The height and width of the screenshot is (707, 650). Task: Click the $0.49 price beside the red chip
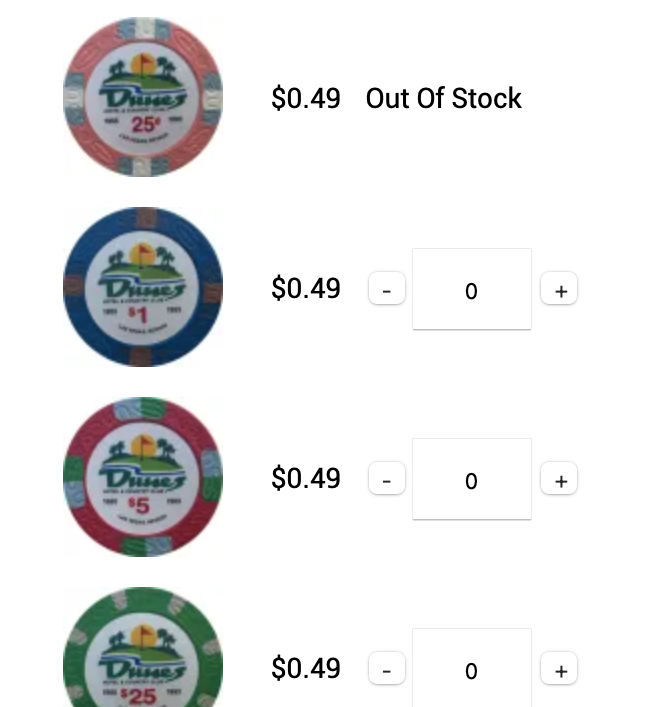click(306, 478)
